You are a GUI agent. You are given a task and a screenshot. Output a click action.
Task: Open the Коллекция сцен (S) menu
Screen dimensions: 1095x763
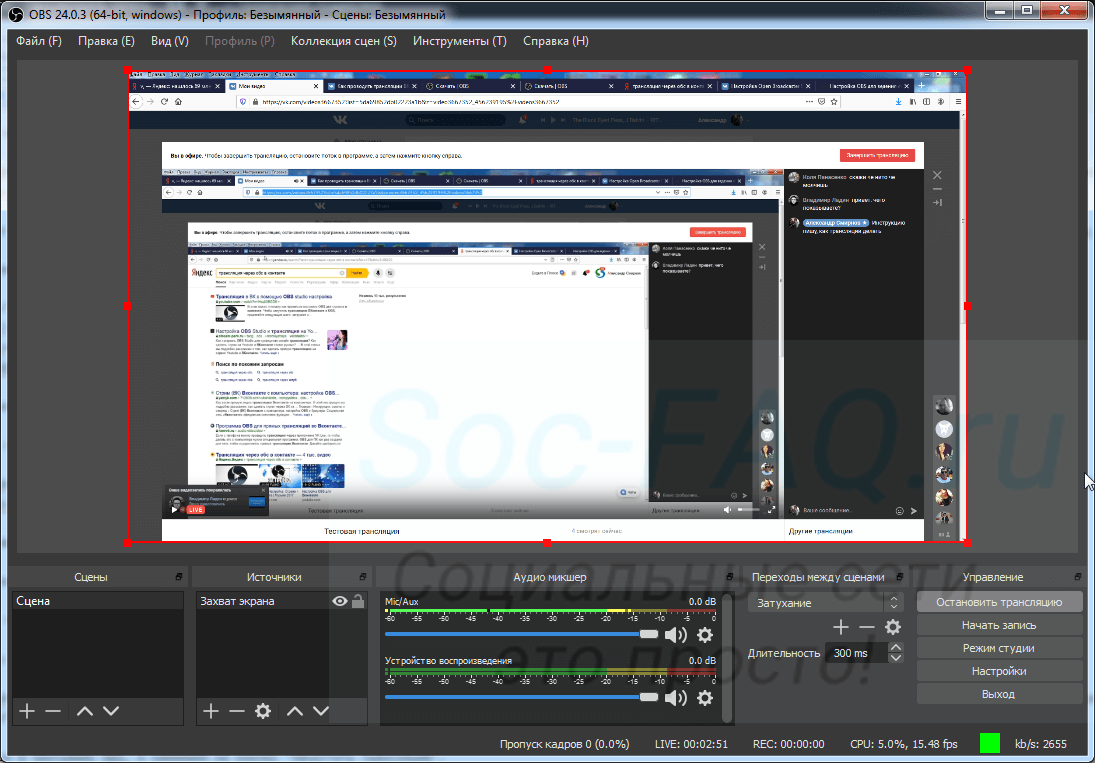344,41
